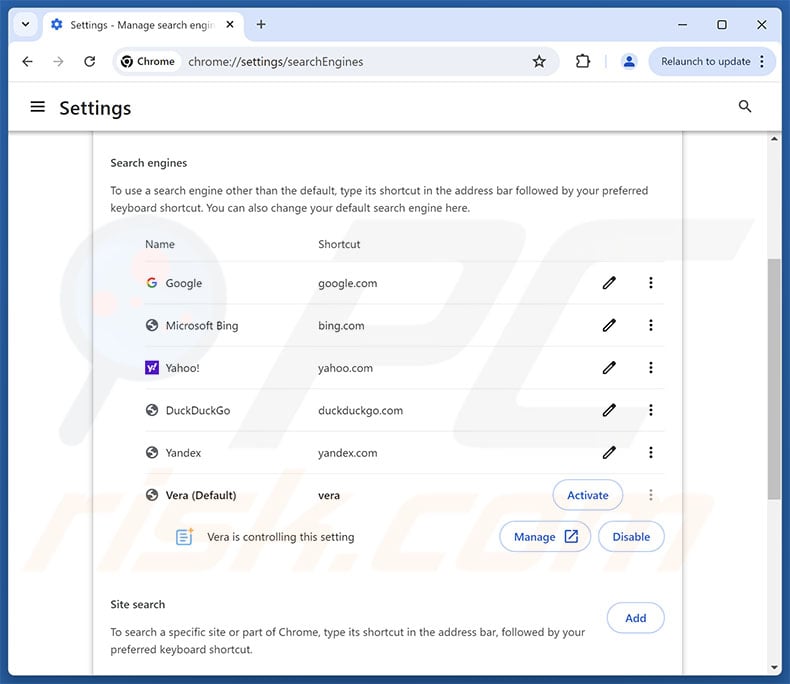Click the Vera (Default) name

201,495
